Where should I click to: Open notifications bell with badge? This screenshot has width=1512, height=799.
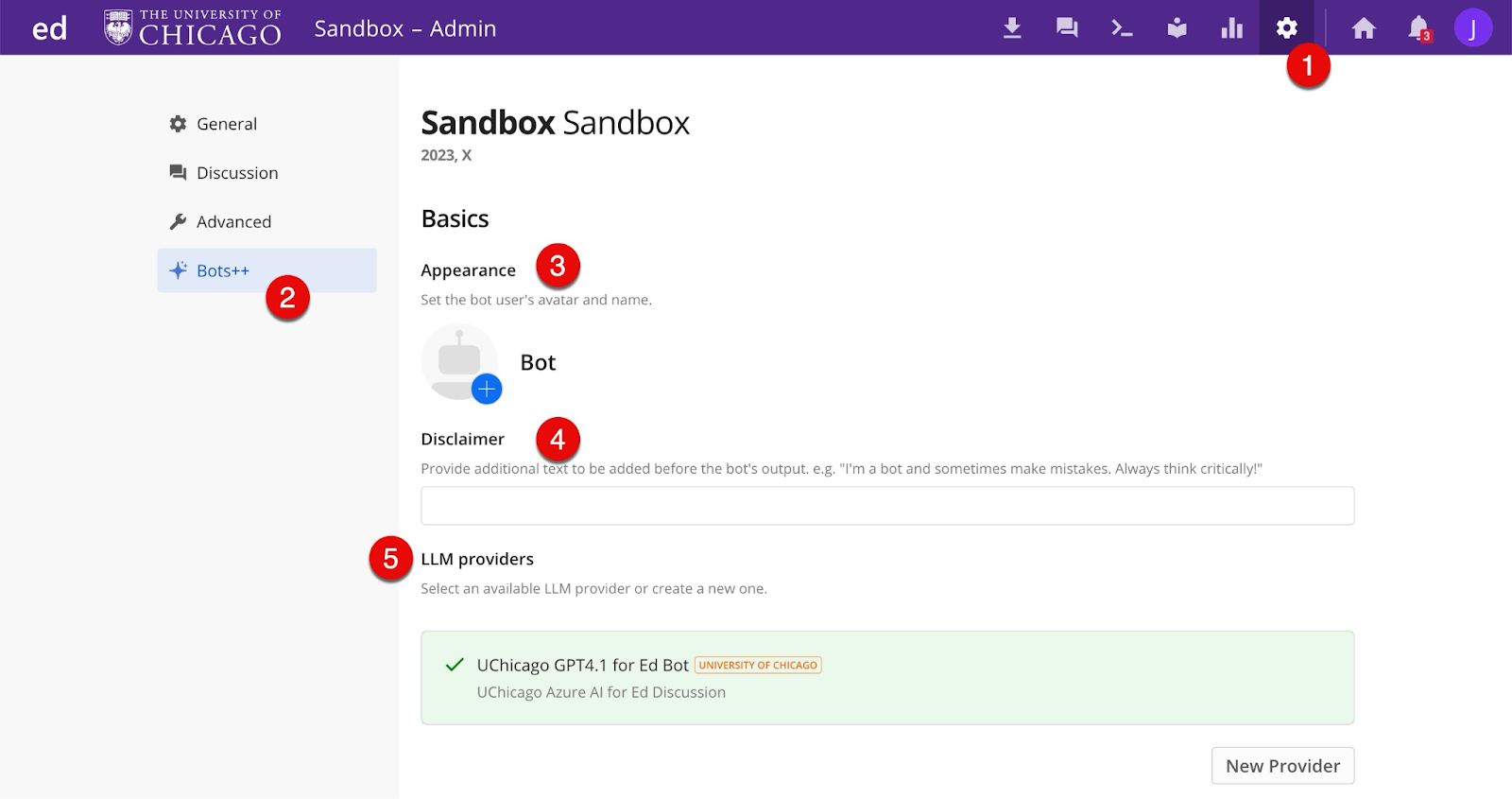[x=1418, y=28]
